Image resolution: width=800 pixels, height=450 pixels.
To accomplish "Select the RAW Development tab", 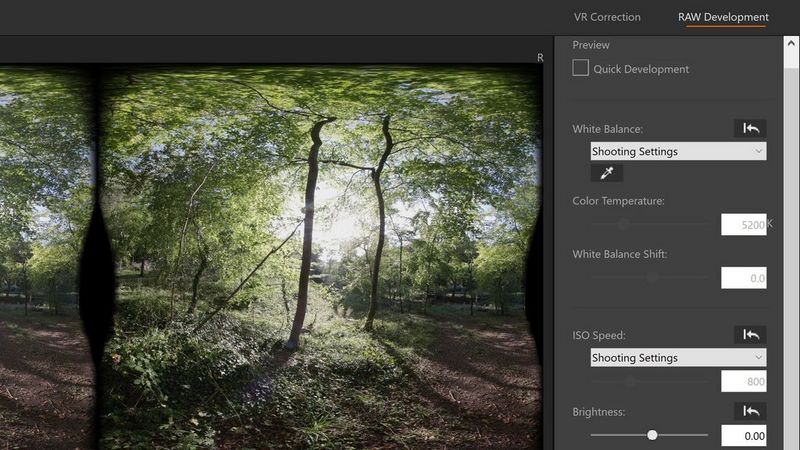I will tap(723, 17).
